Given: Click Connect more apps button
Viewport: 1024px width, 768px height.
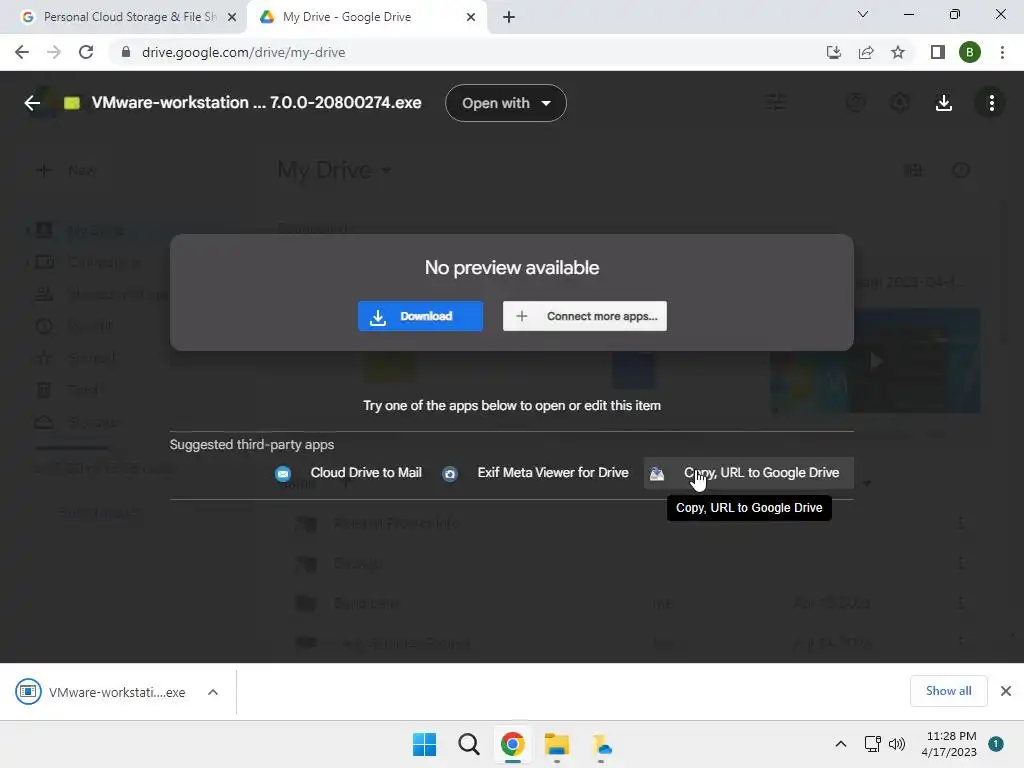Looking at the screenshot, I should pos(584,316).
